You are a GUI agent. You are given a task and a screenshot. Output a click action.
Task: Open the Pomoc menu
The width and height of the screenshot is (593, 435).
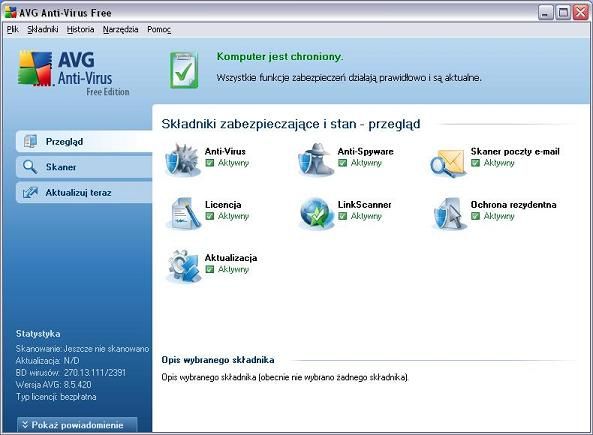[x=159, y=30]
